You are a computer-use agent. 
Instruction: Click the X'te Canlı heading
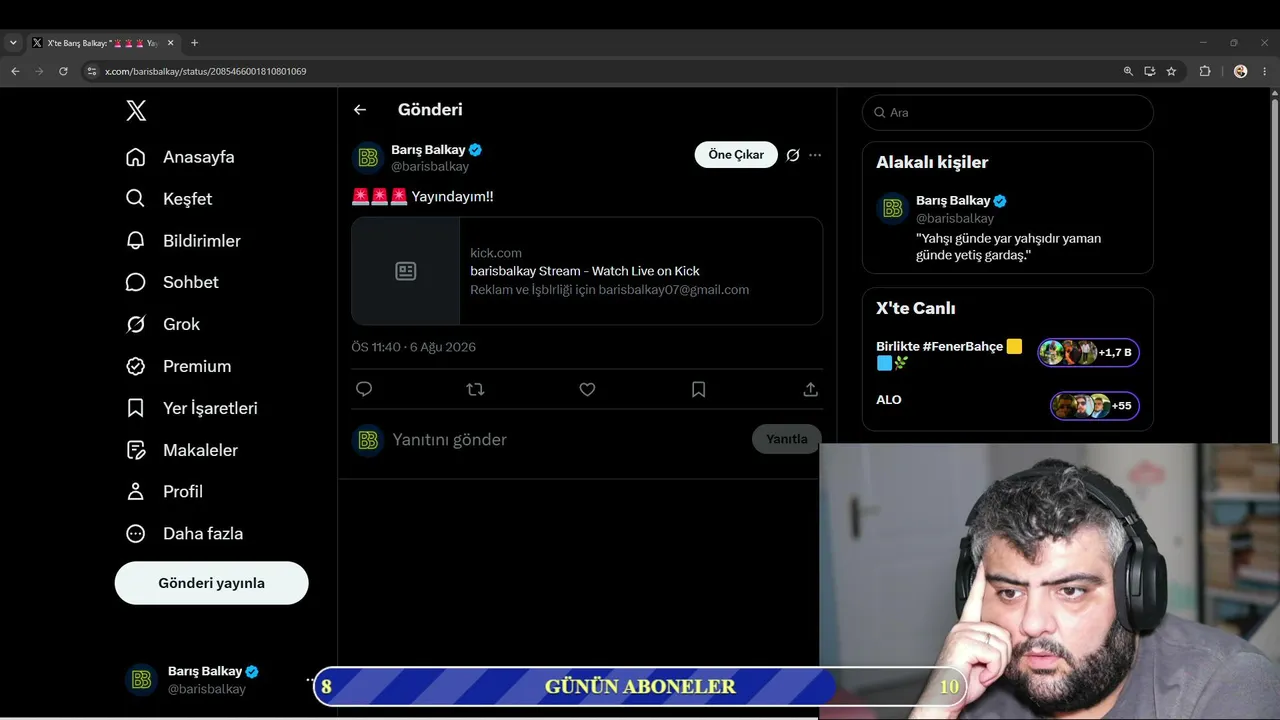[916, 308]
